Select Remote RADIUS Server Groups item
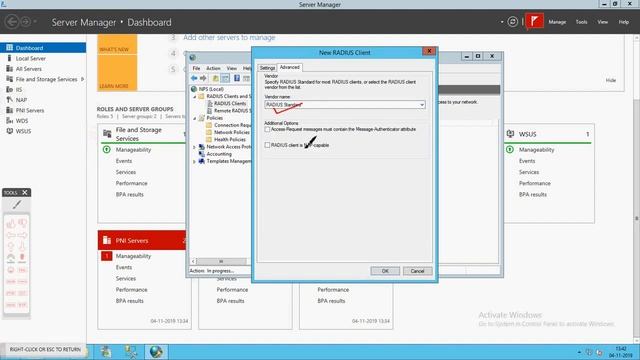640x360 pixels. [x=232, y=111]
